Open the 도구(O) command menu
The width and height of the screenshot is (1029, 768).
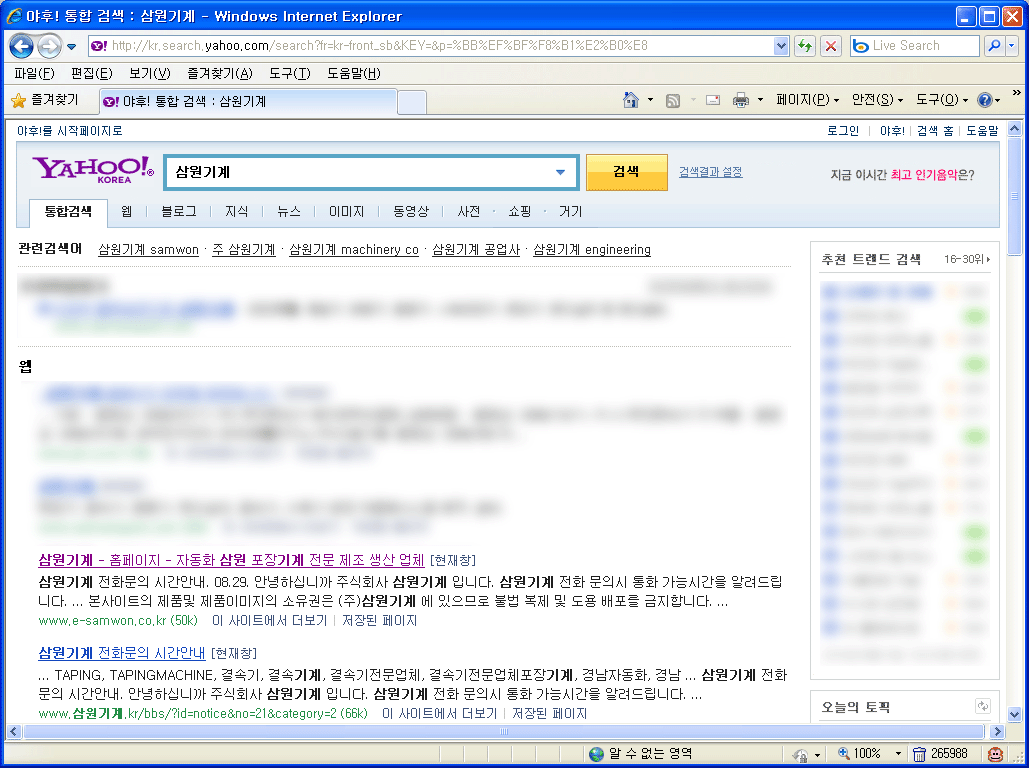942,100
